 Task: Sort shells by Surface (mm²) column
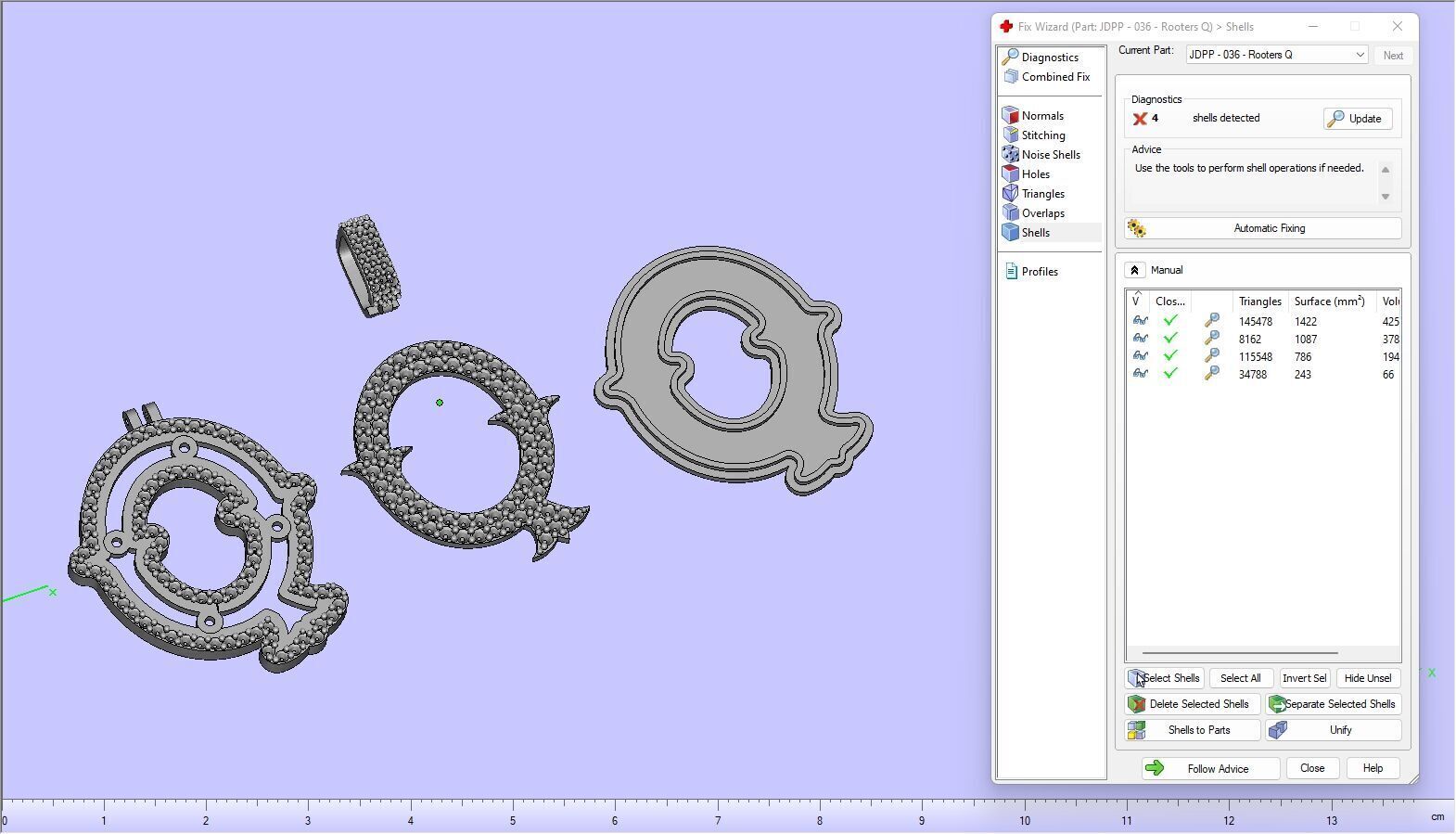(x=1329, y=302)
